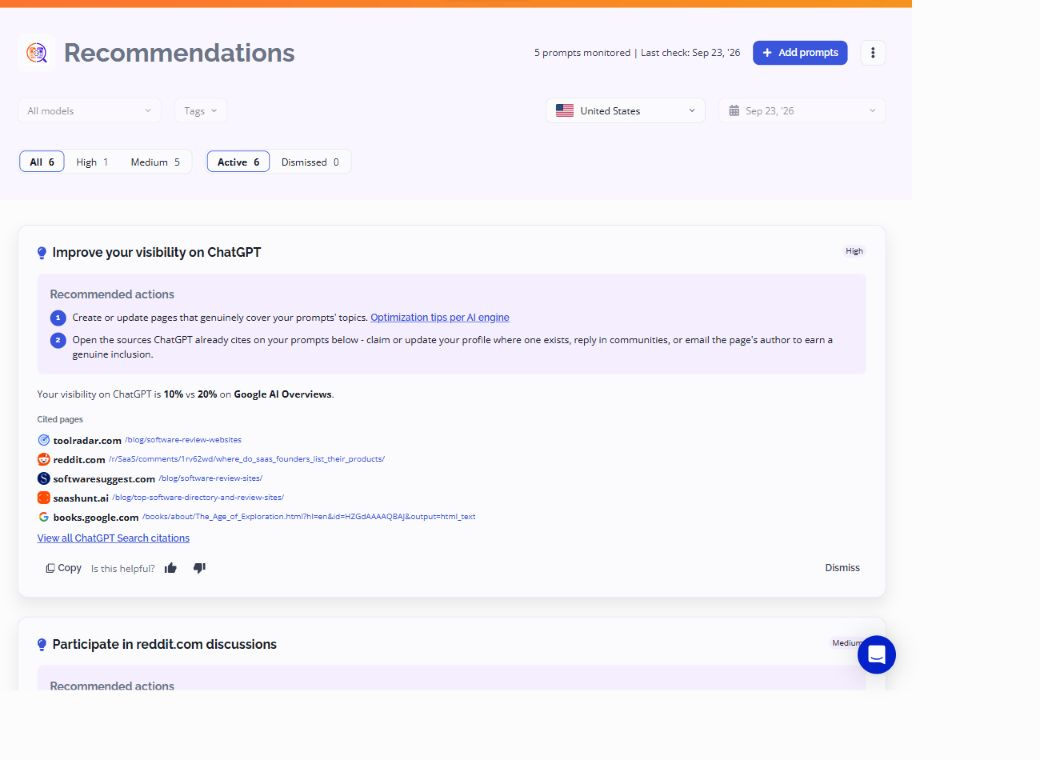Click the reddit.com favicon icon
Viewport: 1040px width, 760px height.
pyautogui.click(x=44, y=459)
